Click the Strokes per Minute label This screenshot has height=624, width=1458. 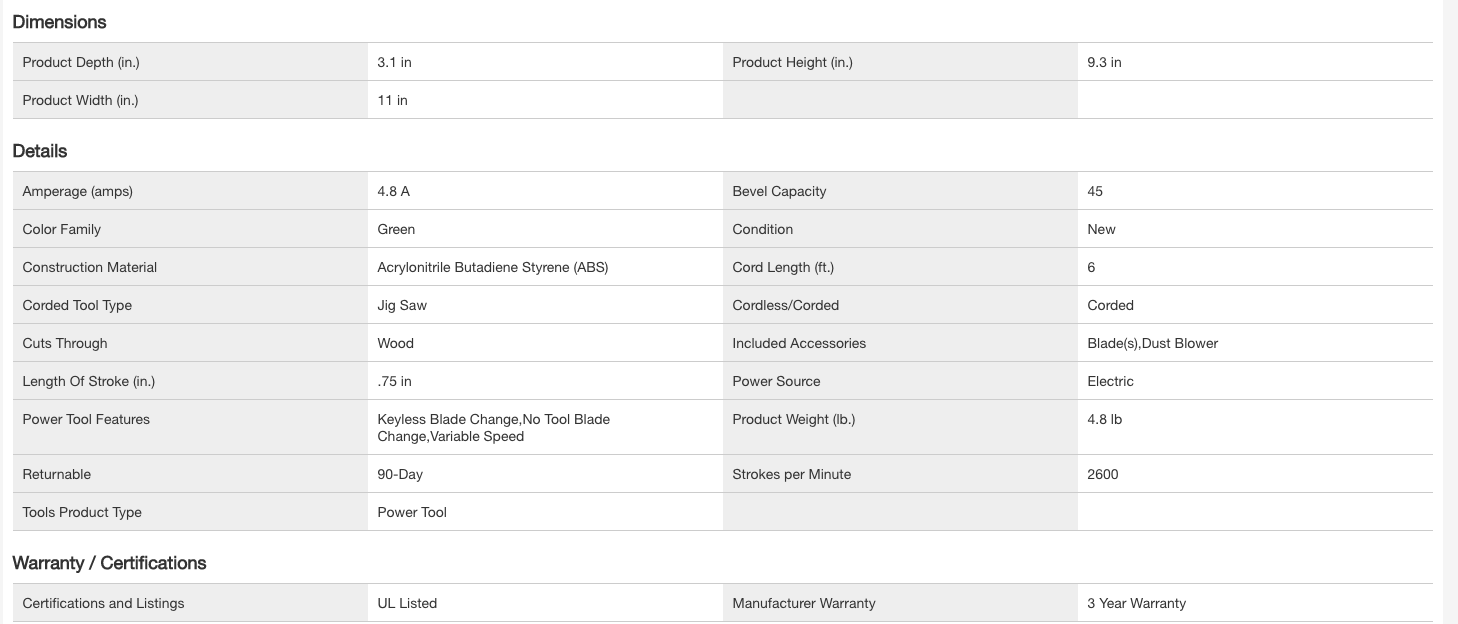[x=791, y=474]
